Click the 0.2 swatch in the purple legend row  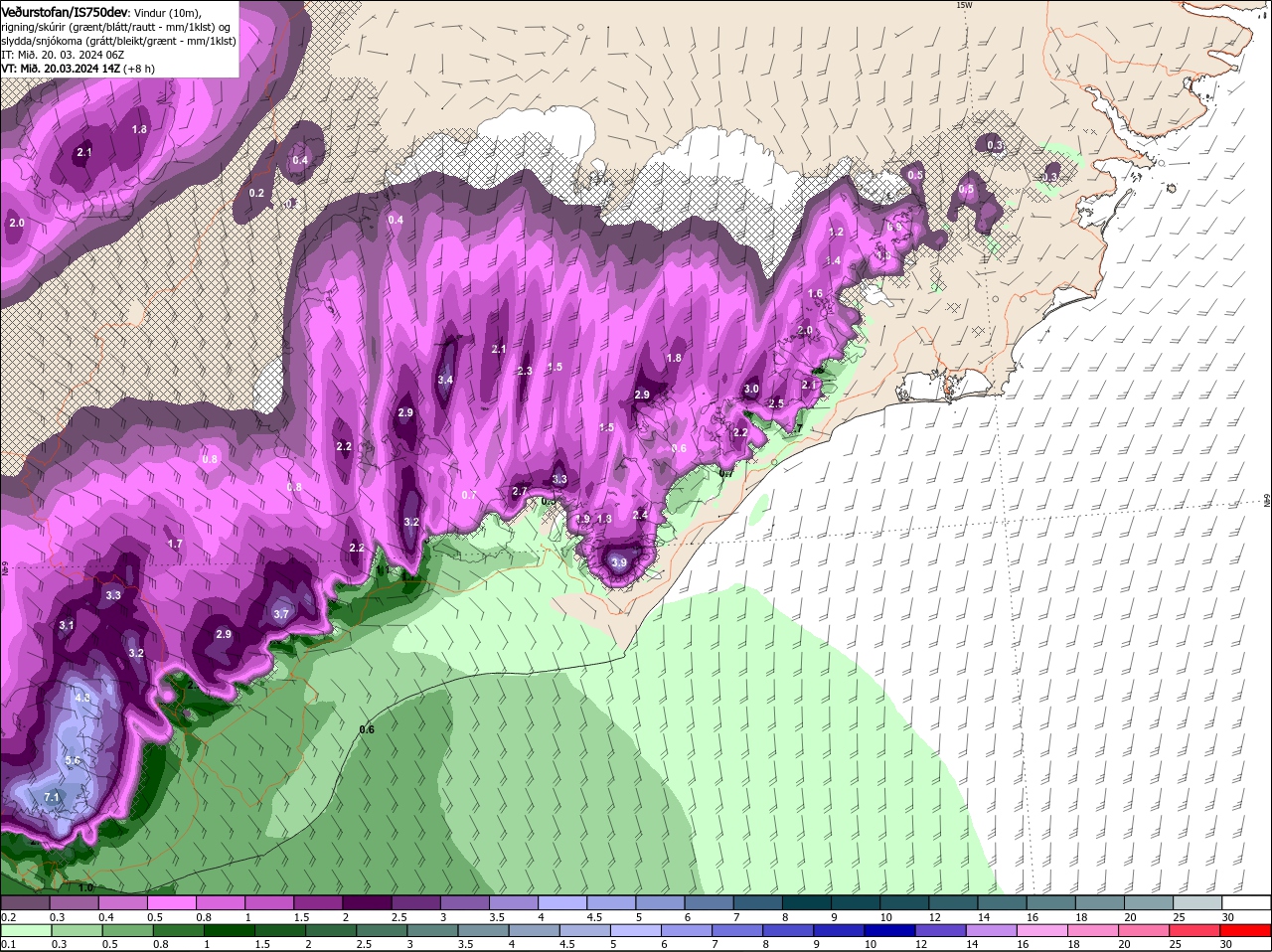tap(25, 901)
